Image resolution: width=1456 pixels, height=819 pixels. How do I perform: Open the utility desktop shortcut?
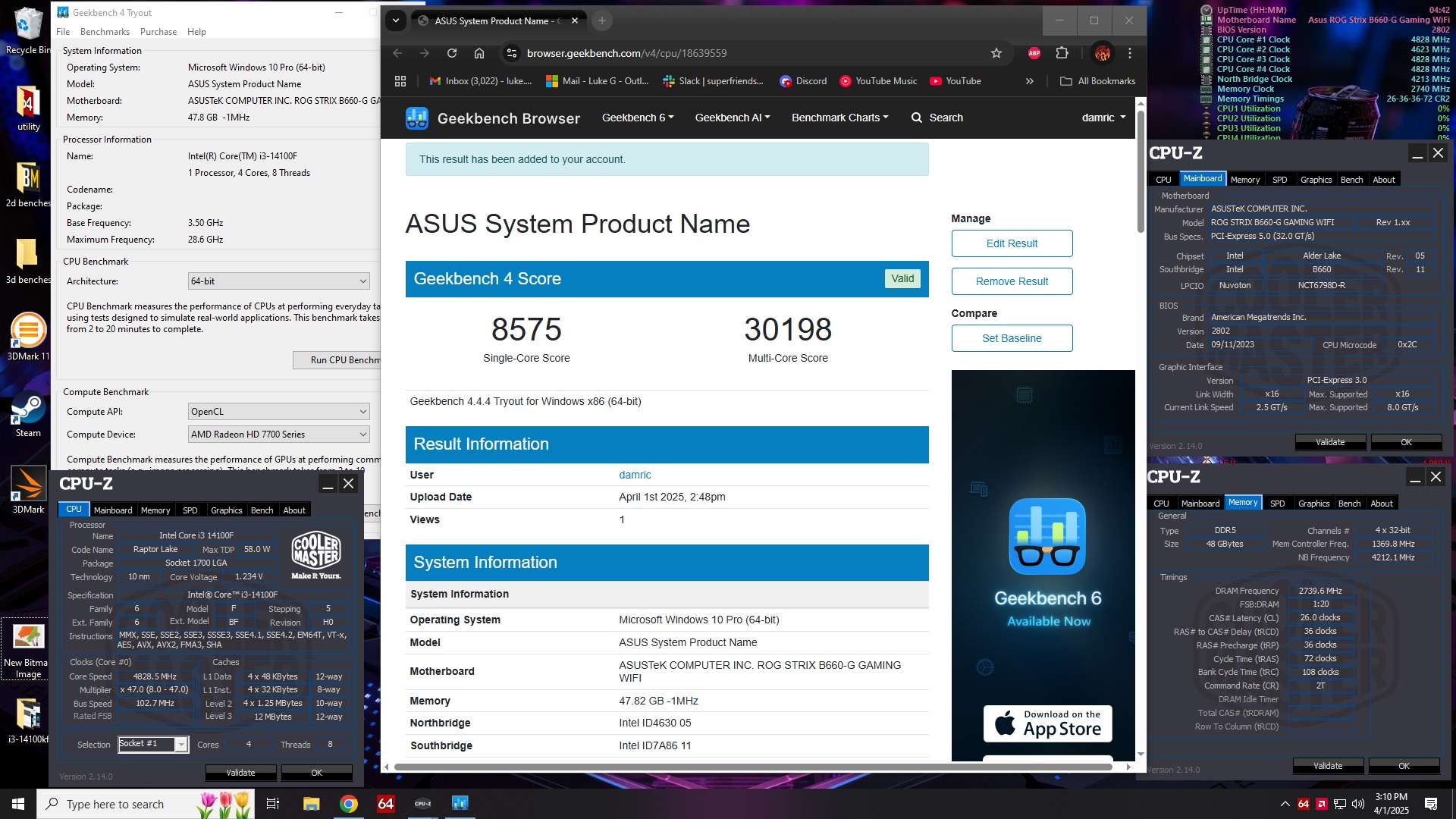pos(28,108)
